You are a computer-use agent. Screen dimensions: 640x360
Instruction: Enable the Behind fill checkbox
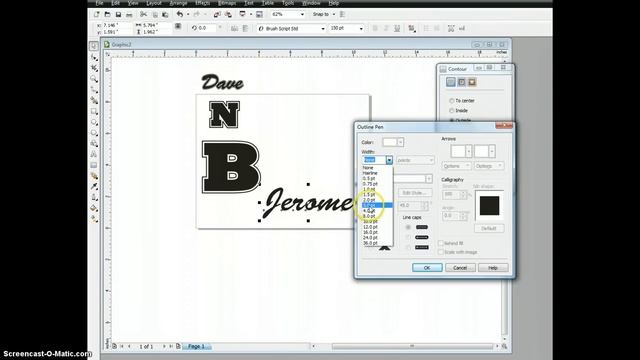[x=441, y=243]
